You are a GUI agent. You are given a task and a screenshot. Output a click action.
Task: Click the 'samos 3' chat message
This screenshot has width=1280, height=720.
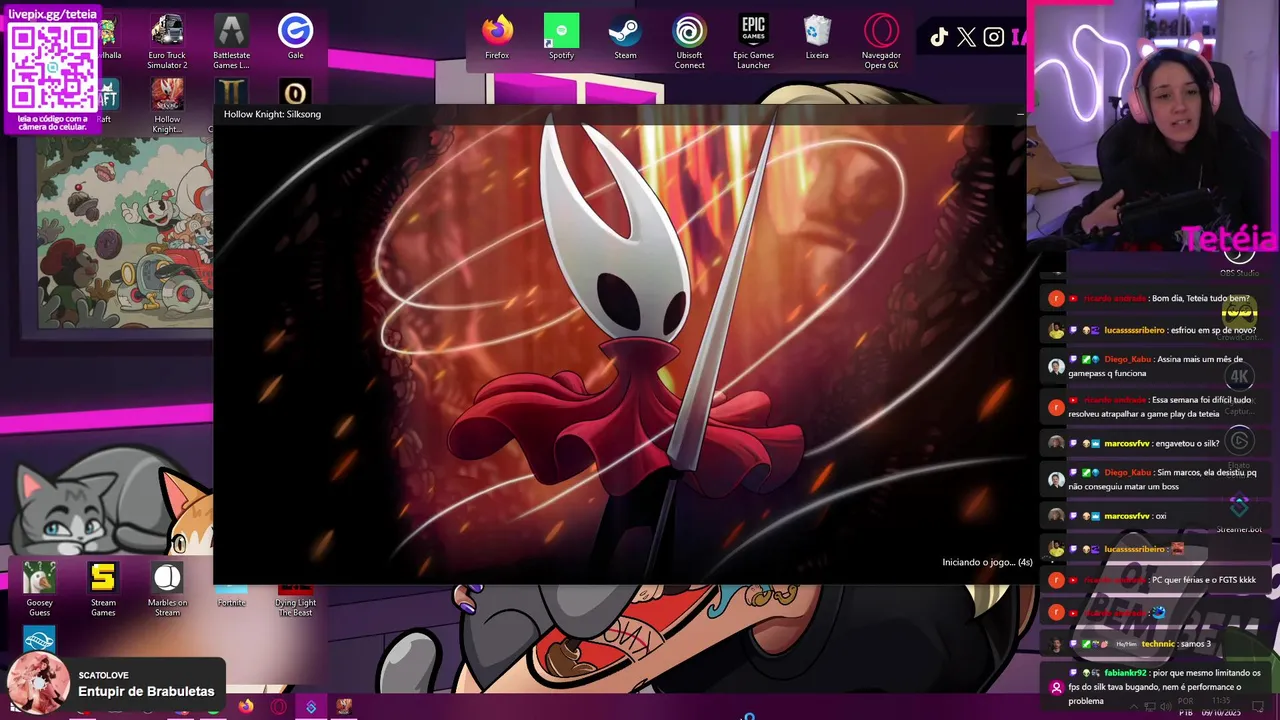click(x=1194, y=644)
